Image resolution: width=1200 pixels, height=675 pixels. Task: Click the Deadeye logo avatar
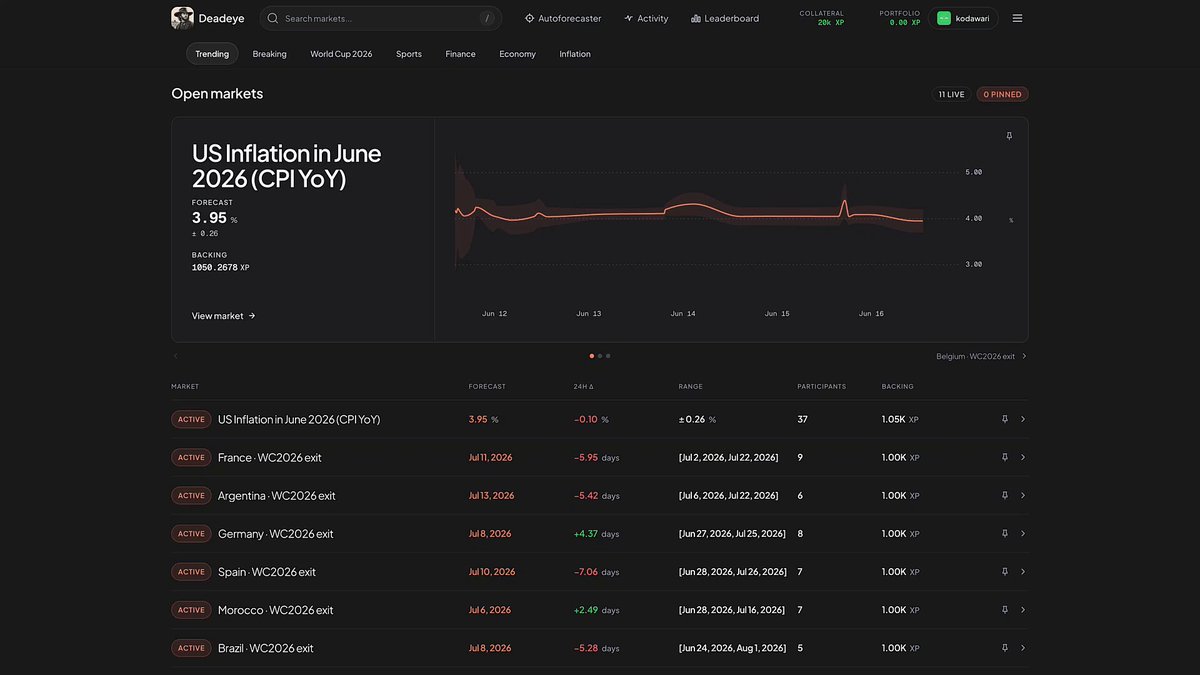click(x=182, y=18)
